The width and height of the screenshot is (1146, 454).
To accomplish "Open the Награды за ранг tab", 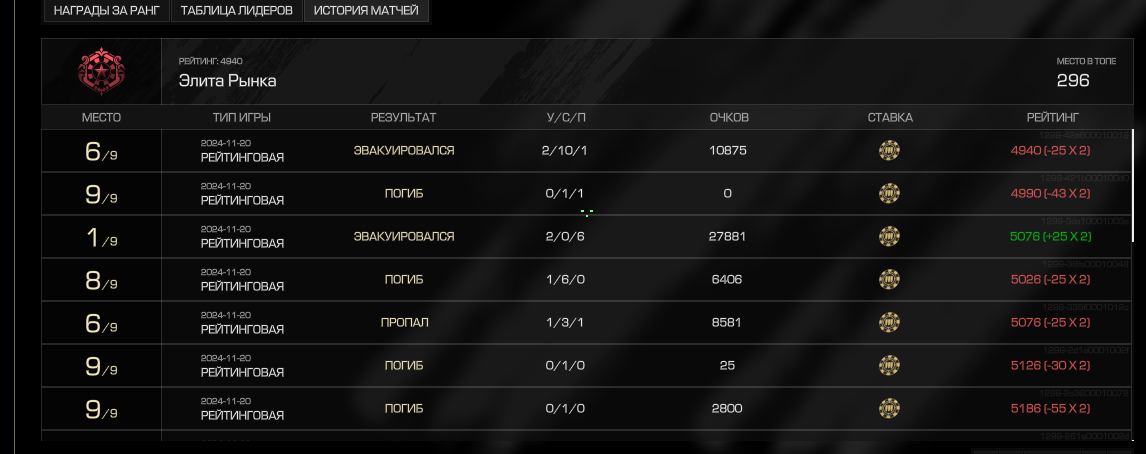I will [107, 11].
